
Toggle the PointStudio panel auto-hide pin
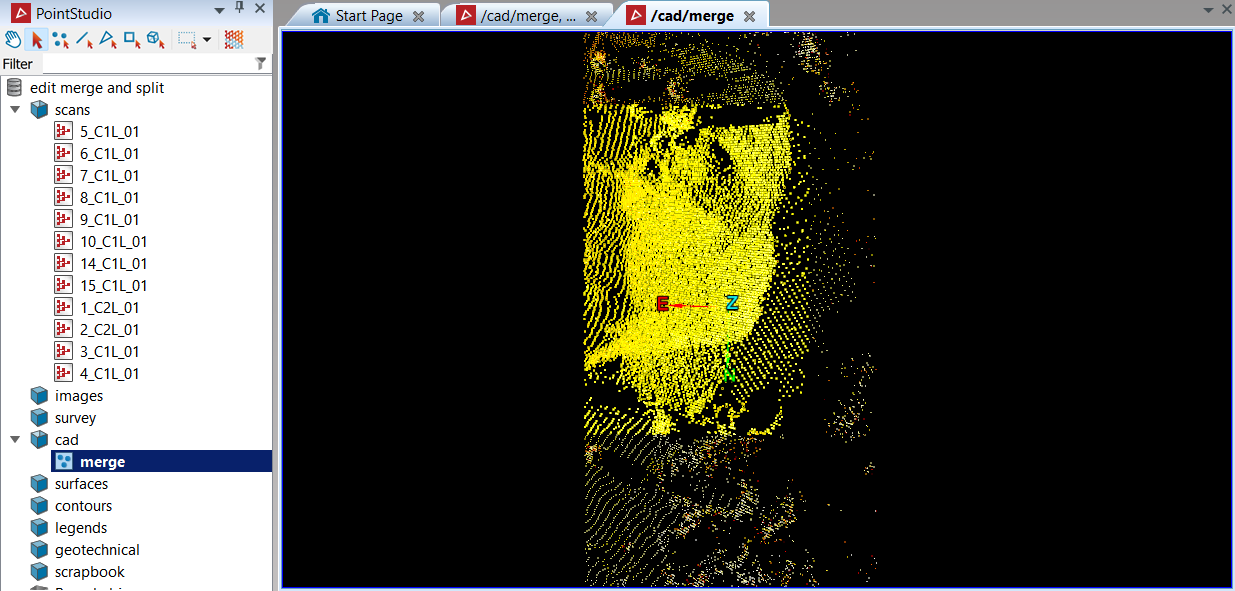pyautogui.click(x=239, y=9)
